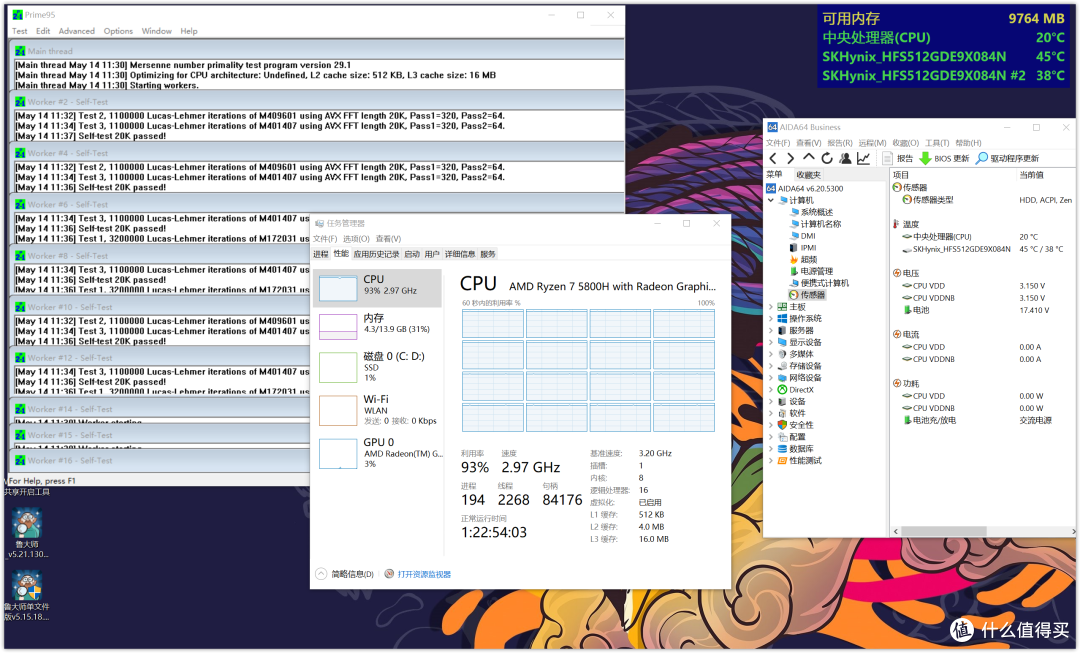Image resolution: width=1080 pixels, height=653 pixels.
Task: Expand the 性能测试 tree node
Action: [771, 461]
